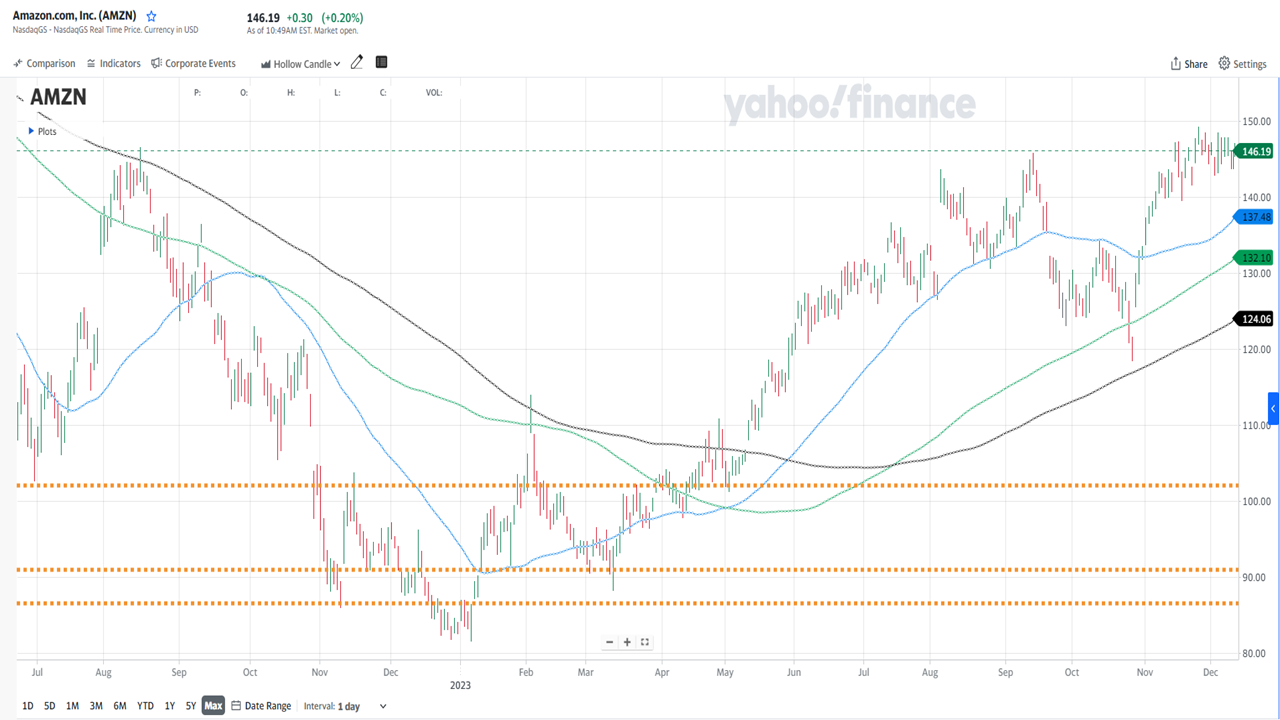The height and width of the screenshot is (720, 1280).
Task: Click the Share icon
Action: pos(1188,64)
